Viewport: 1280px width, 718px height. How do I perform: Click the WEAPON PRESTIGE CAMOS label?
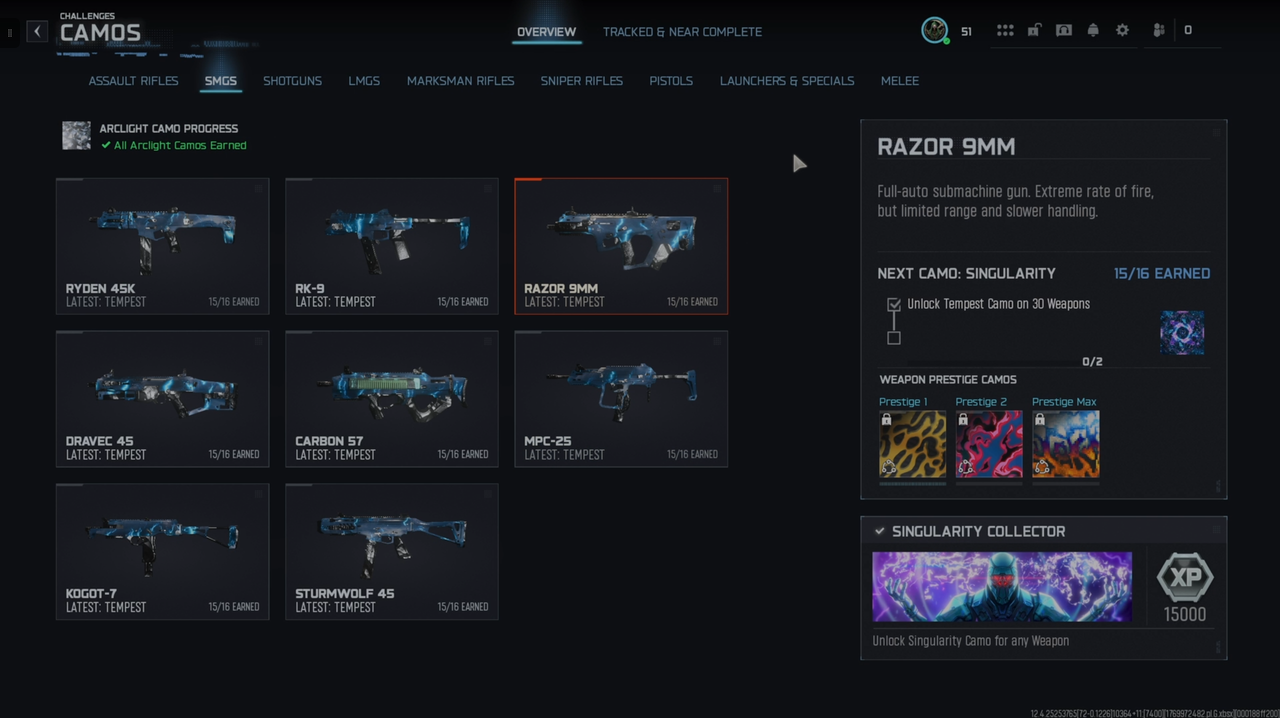click(948, 380)
